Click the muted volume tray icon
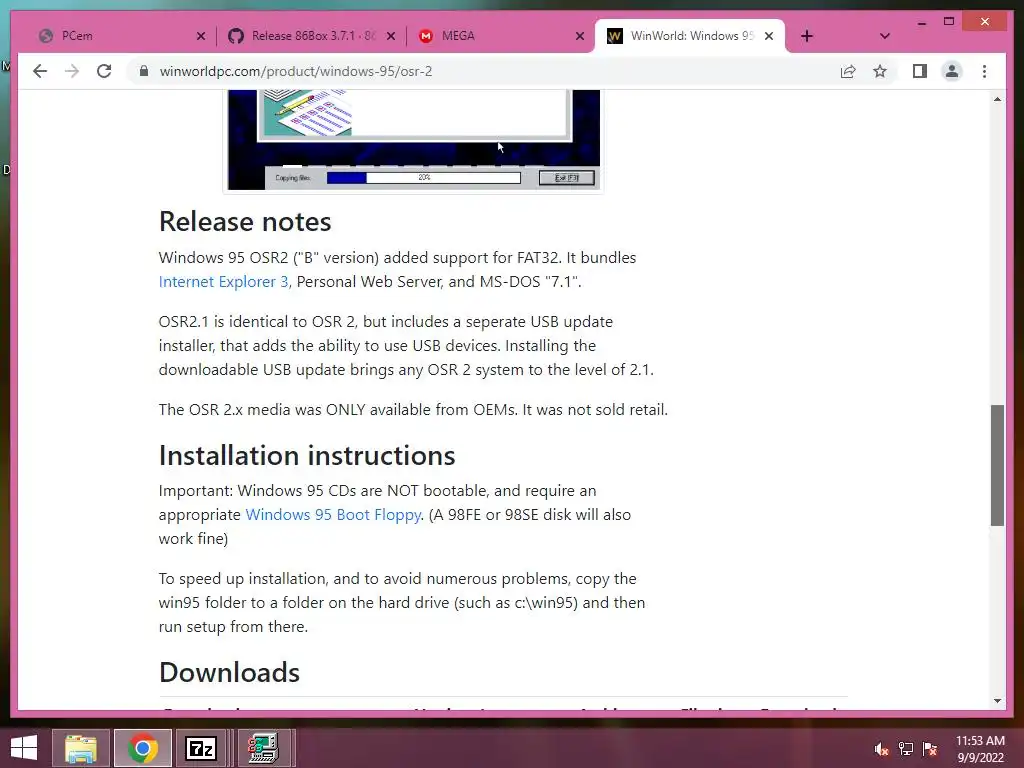1024x768 pixels. pos(882,749)
